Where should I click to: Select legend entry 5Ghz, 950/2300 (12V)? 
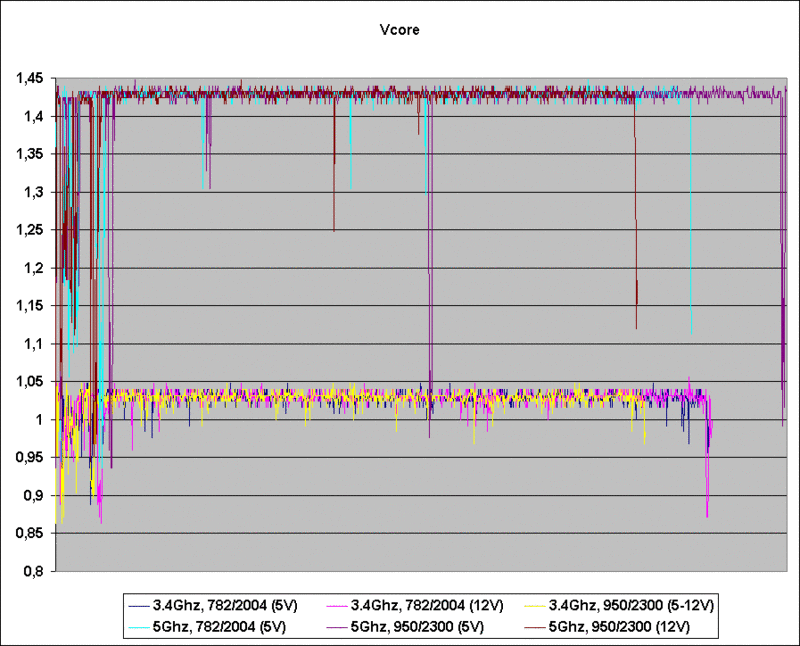click(x=607, y=627)
